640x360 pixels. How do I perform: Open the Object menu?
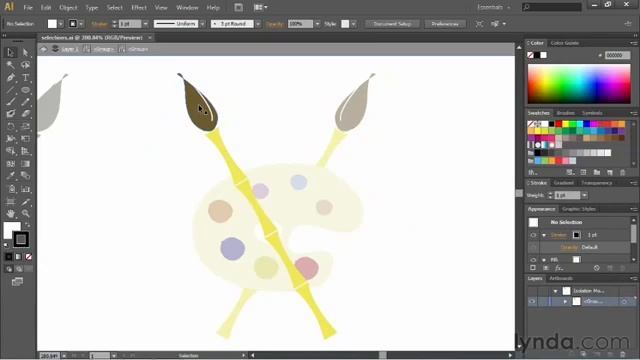(x=68, y=7)
